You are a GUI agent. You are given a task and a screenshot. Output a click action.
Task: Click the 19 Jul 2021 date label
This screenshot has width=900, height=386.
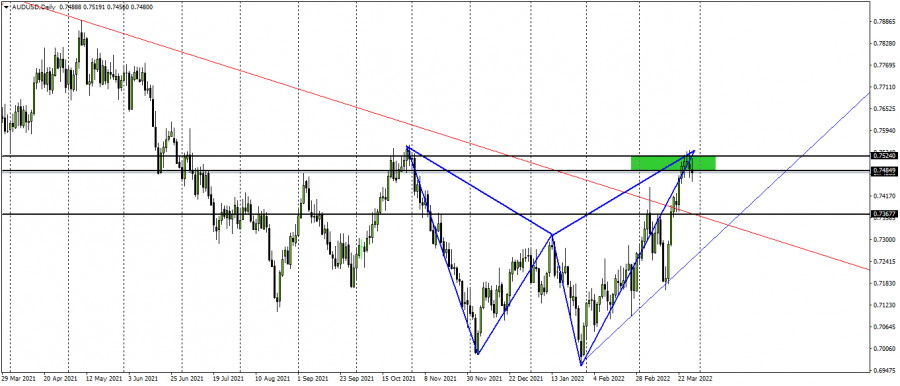coord(227,380)
